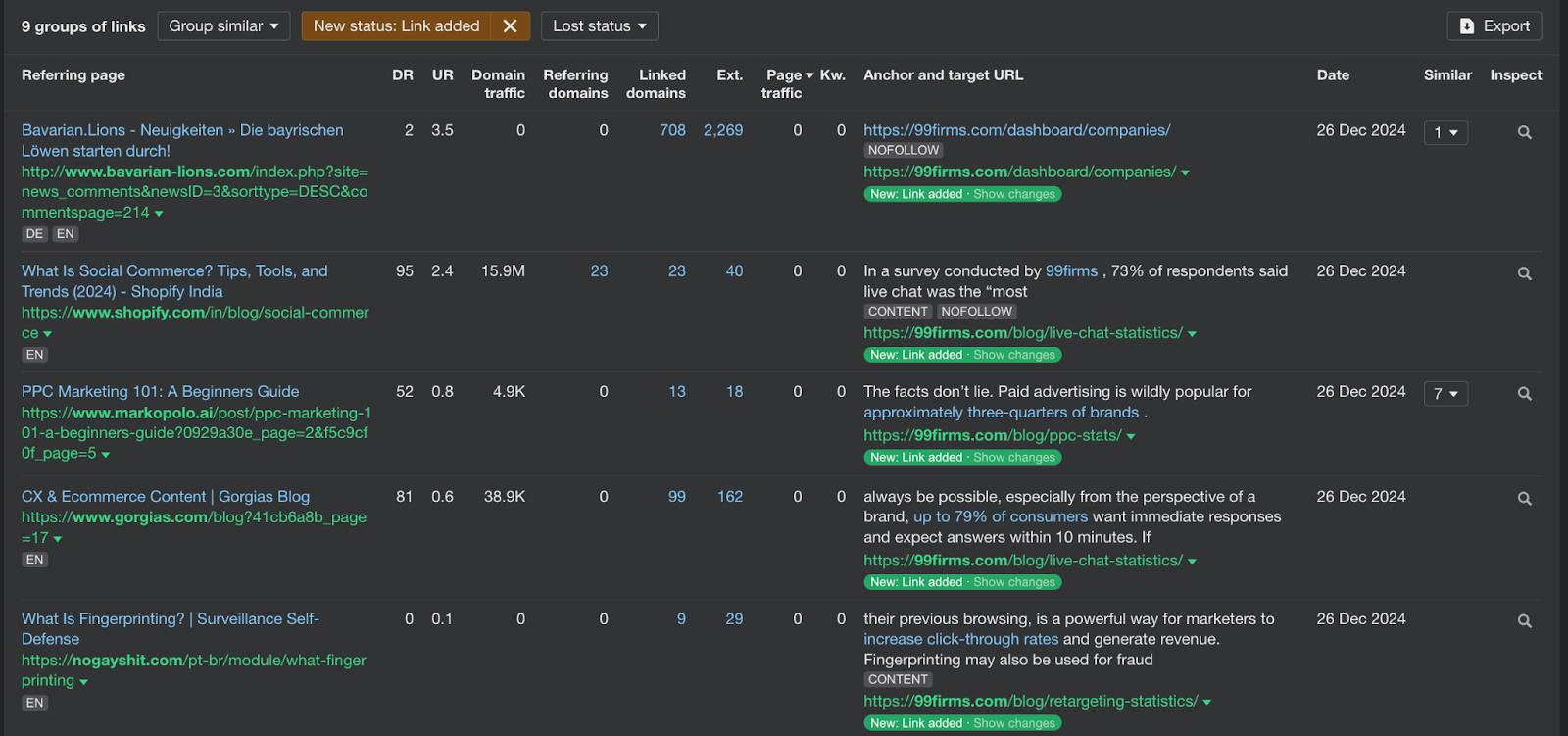Show changes for Gorgias live-chat-statistics link
The image size is (1568, 736).
1014,582
